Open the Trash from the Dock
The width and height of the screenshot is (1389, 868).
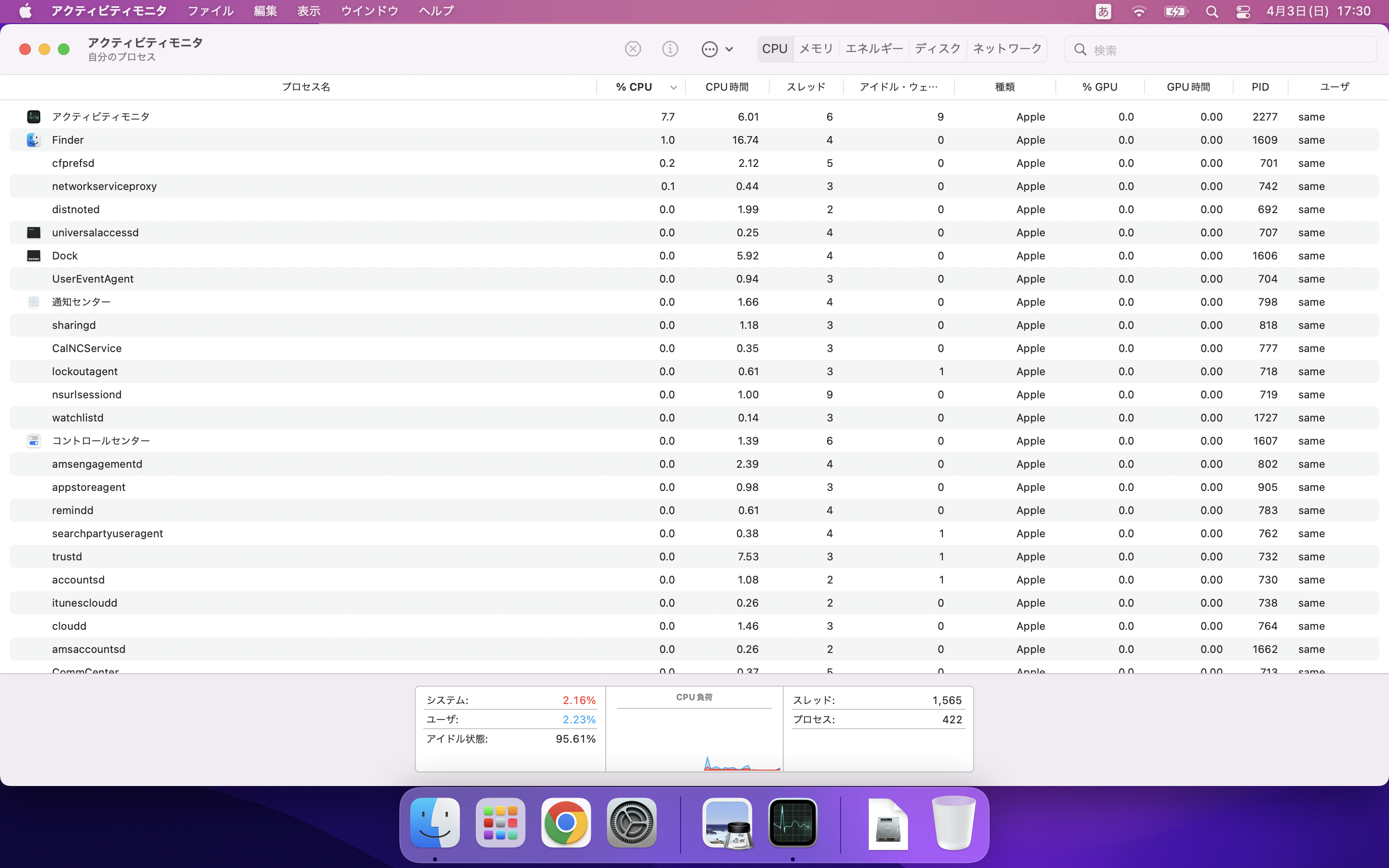coord(953,822)
